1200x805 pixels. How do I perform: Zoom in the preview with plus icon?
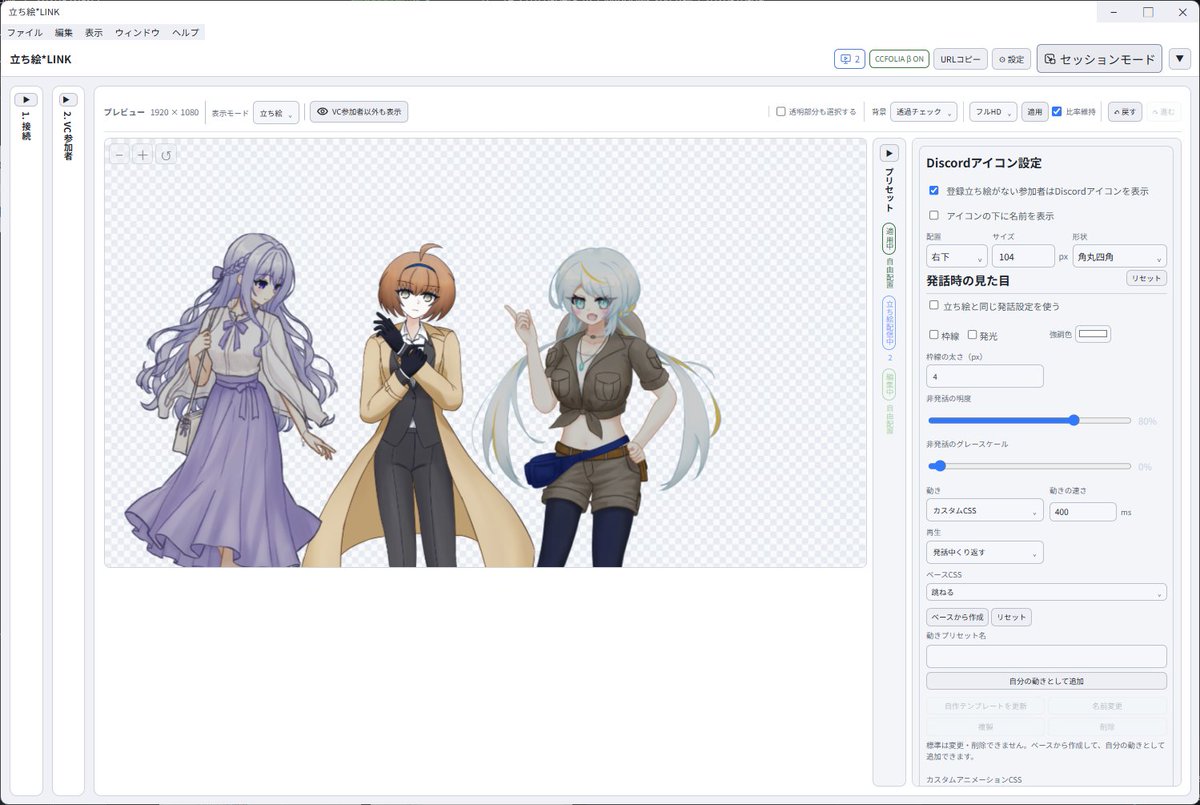click(143, 154)
